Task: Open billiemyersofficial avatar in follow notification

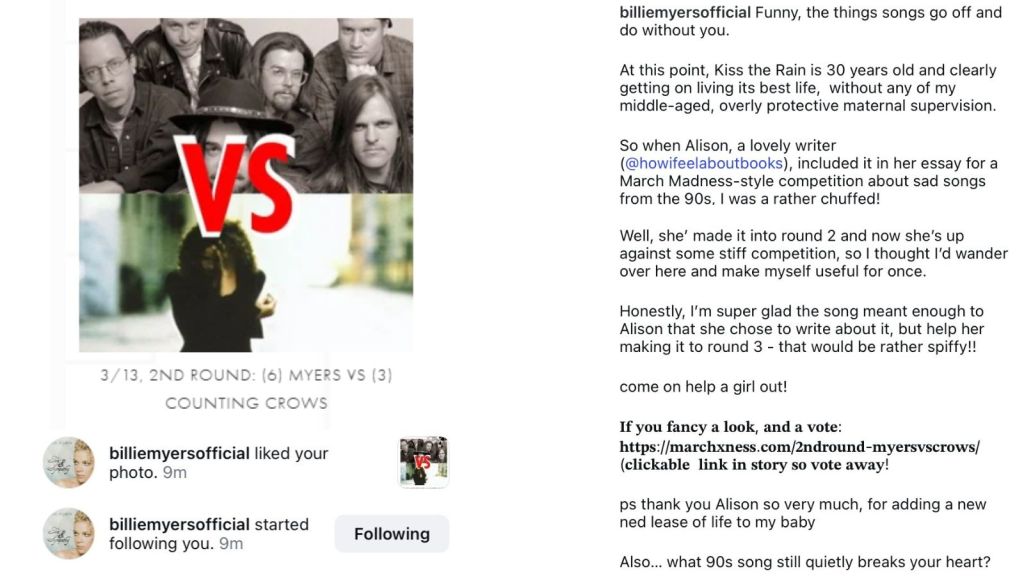Action: [x=69, y=534]
